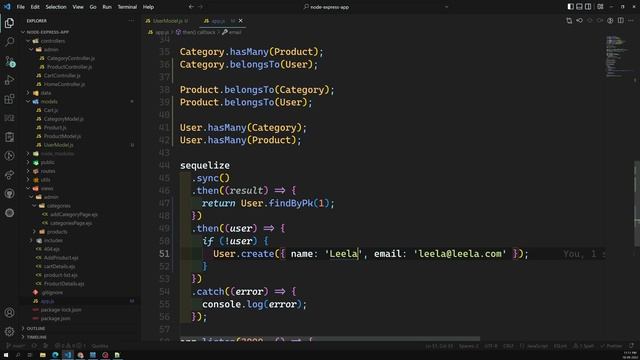
Task: Click the open changes icon in editor toolbar
Action: [569, 20]
